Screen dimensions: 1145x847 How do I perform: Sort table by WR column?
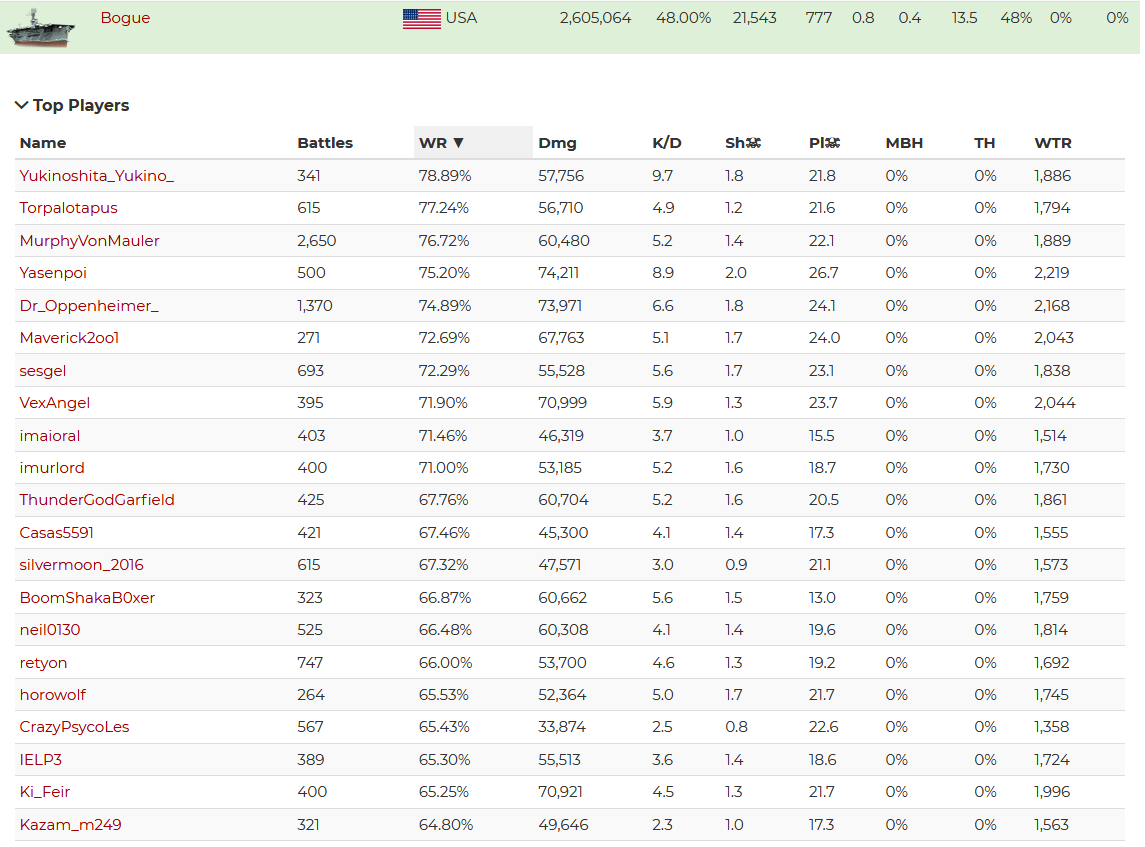click(441, 143)
